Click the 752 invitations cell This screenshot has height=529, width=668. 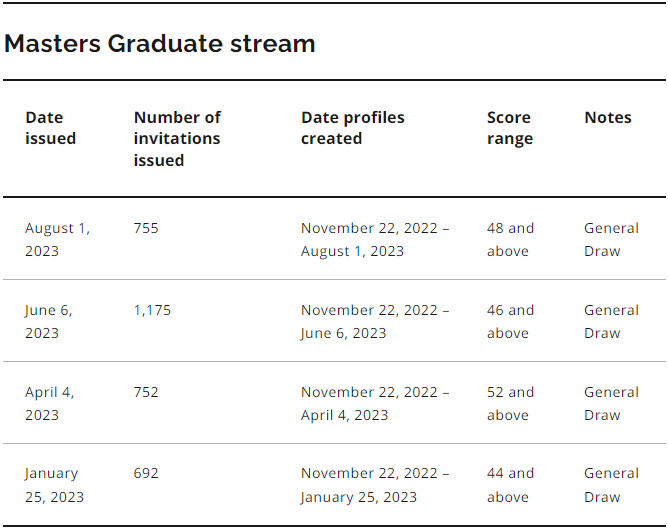(146, 392)
